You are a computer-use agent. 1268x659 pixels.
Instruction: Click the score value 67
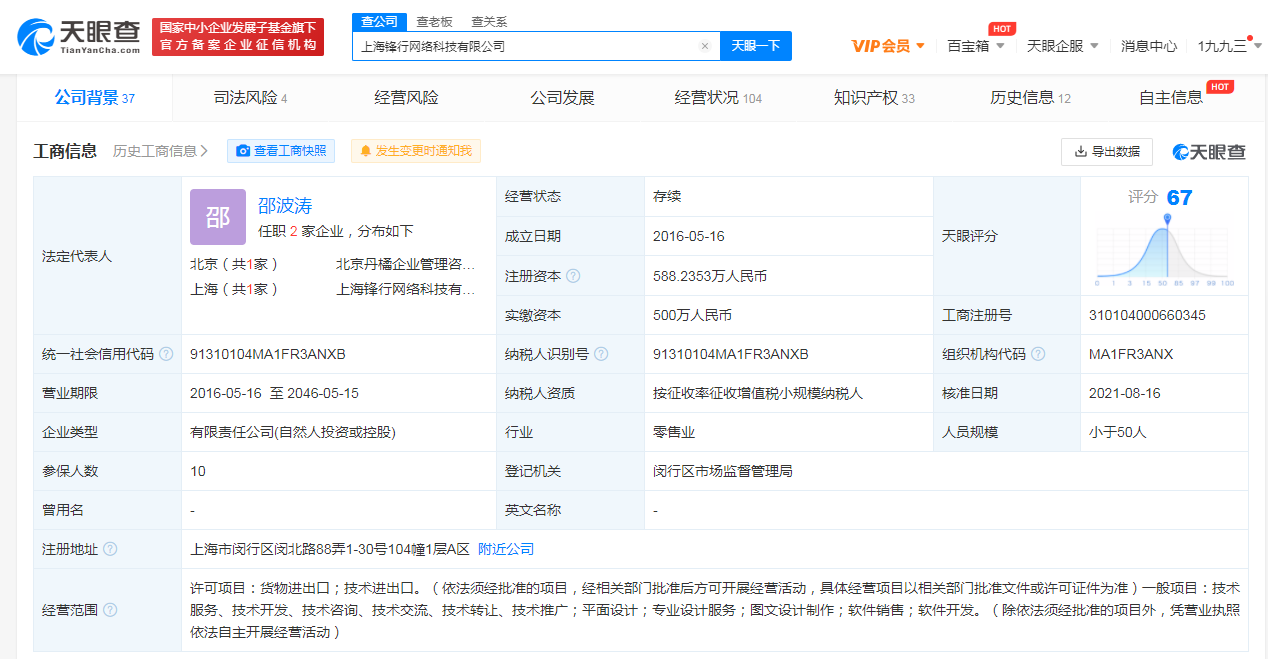(1180, 198)
